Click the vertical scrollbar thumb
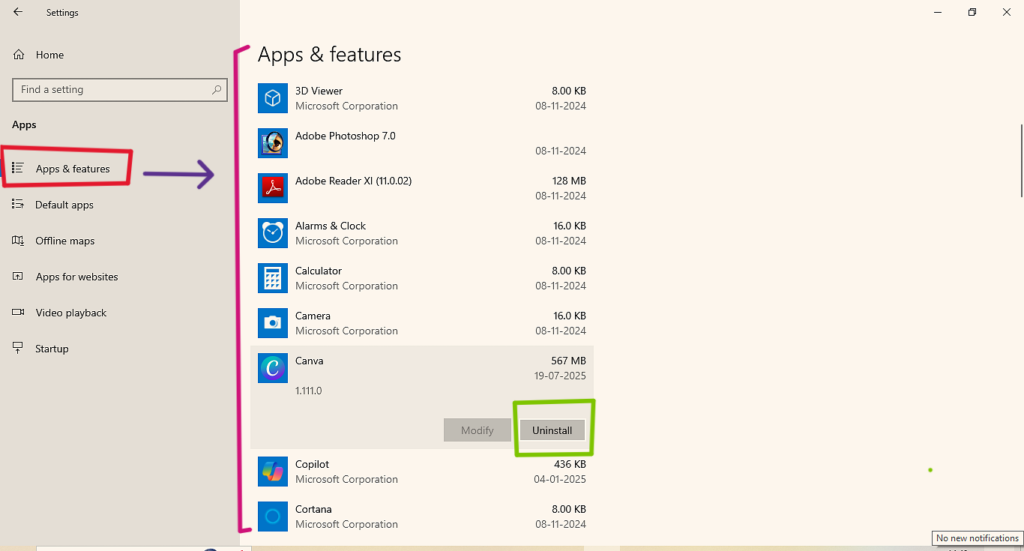Screen dimensions: 1024x551 point(1021,161)
